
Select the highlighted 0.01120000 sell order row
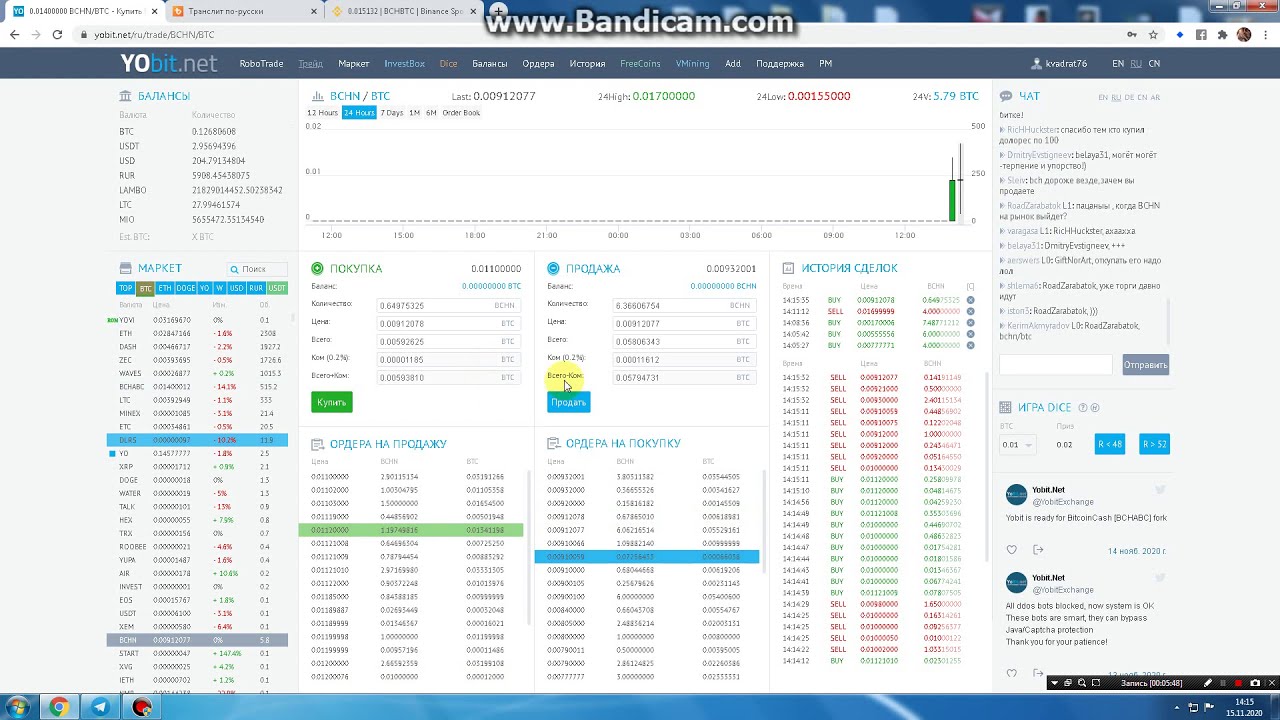(411, 530)
